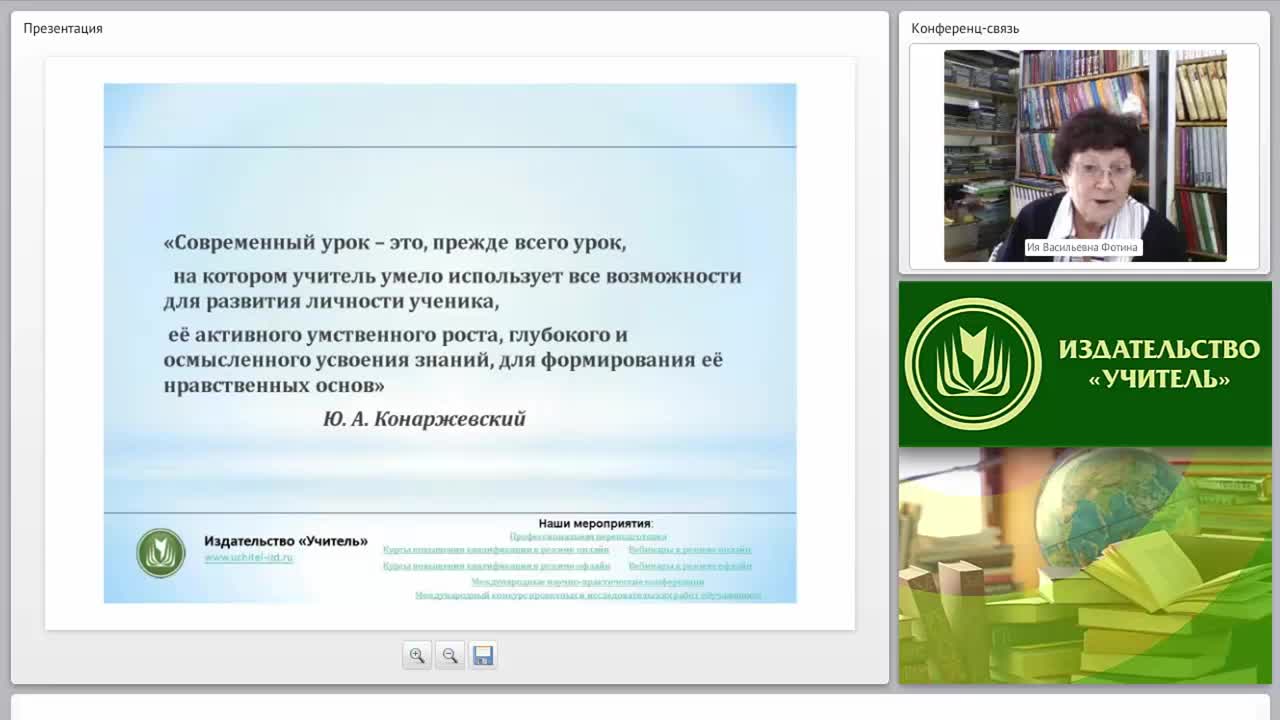Viewport: 1280px width, 720px height.
Task: Click the Издательство «Учитель» banner heading
Action: pos(1159,364)
